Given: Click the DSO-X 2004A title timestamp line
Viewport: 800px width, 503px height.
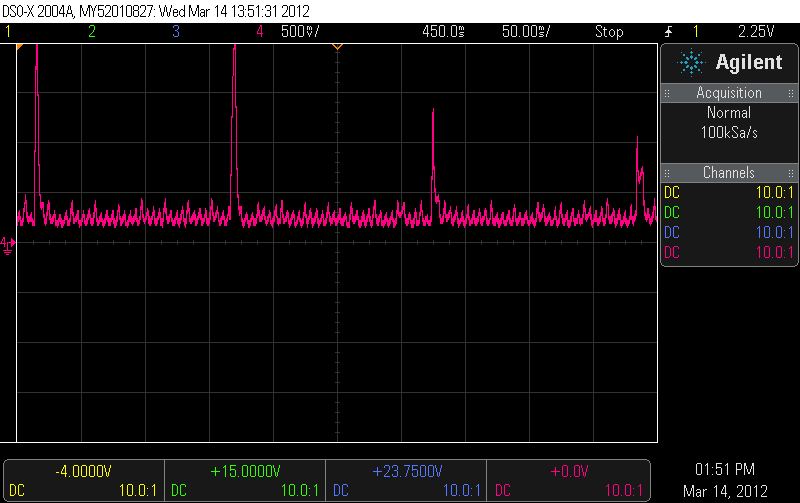Looking at the screenshot, I should point(156,11).
